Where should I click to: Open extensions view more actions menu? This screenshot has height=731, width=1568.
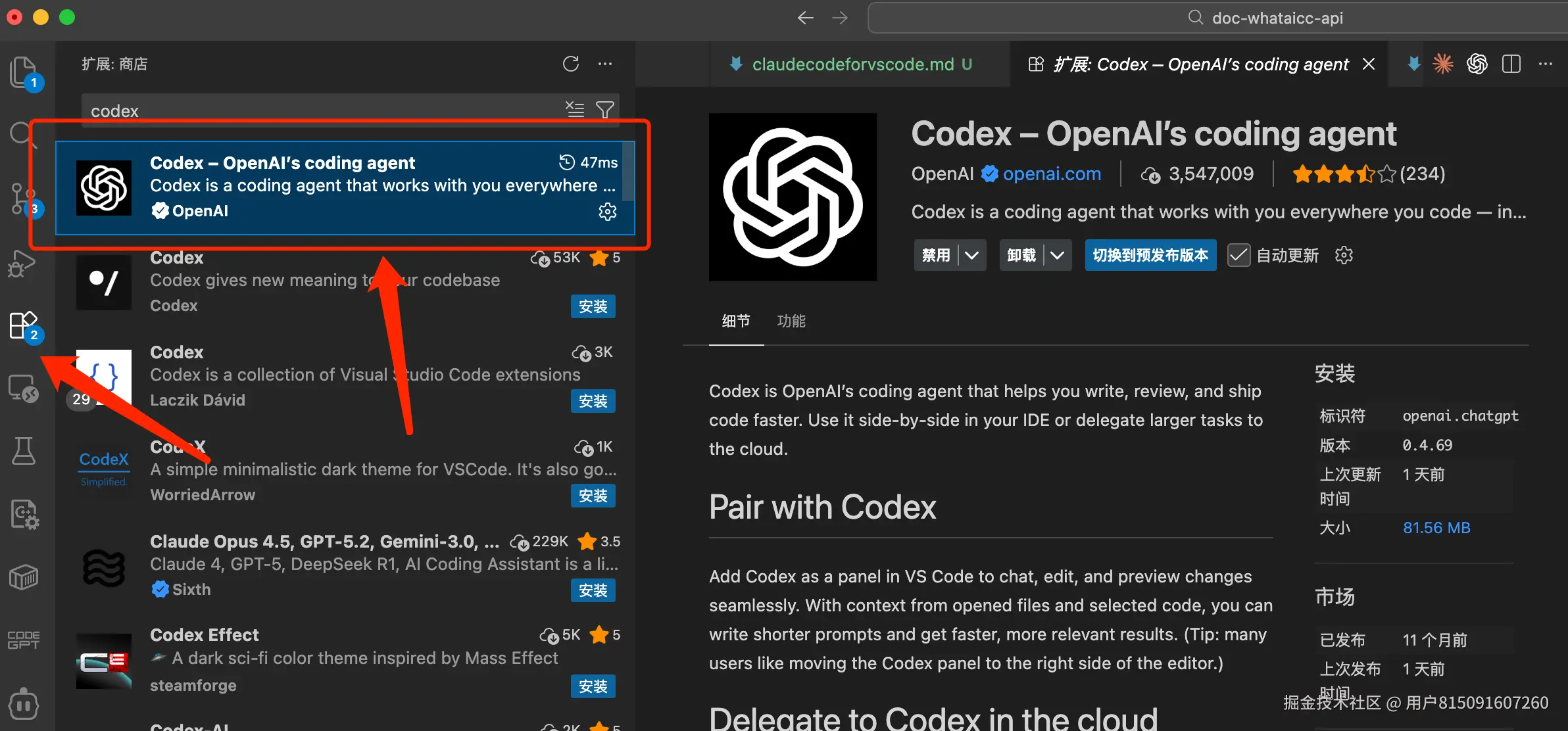tap(605, 64)
